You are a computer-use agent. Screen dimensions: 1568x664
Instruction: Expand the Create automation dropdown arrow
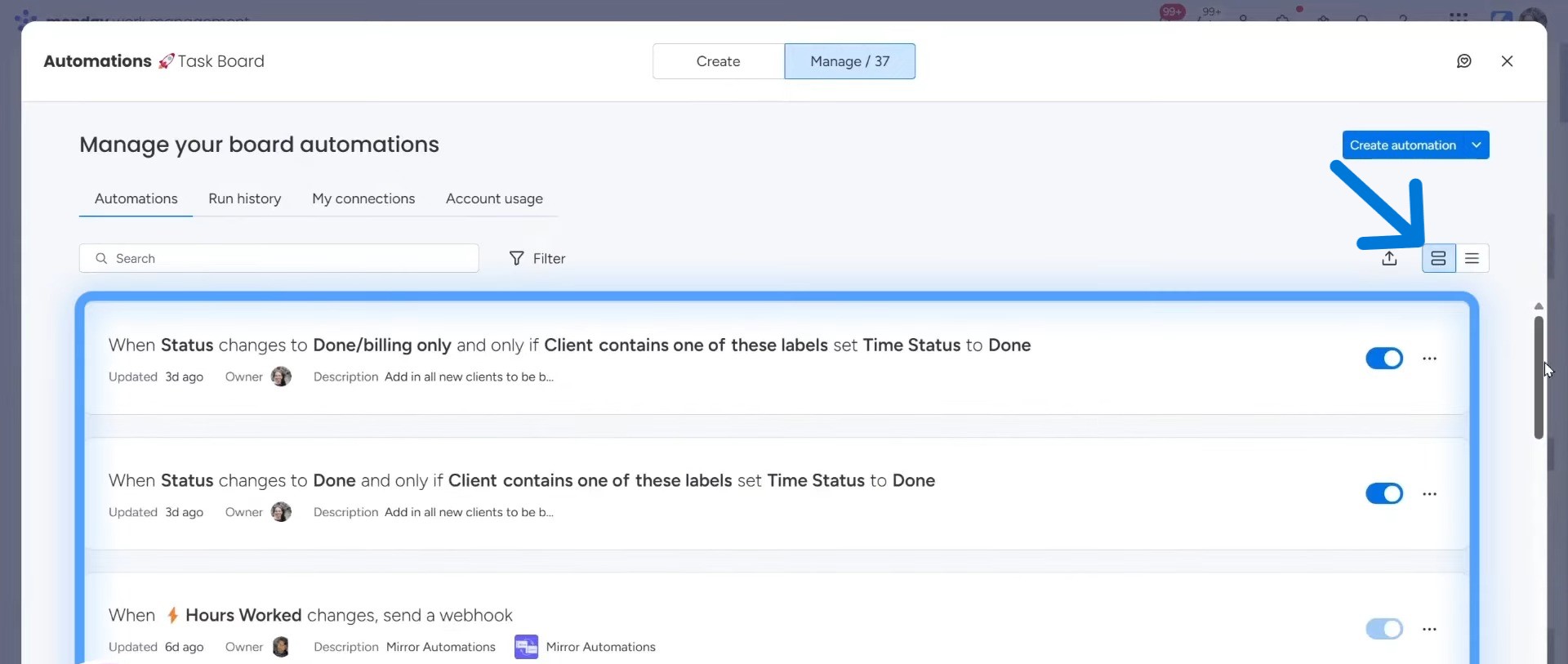(1477, 145)
